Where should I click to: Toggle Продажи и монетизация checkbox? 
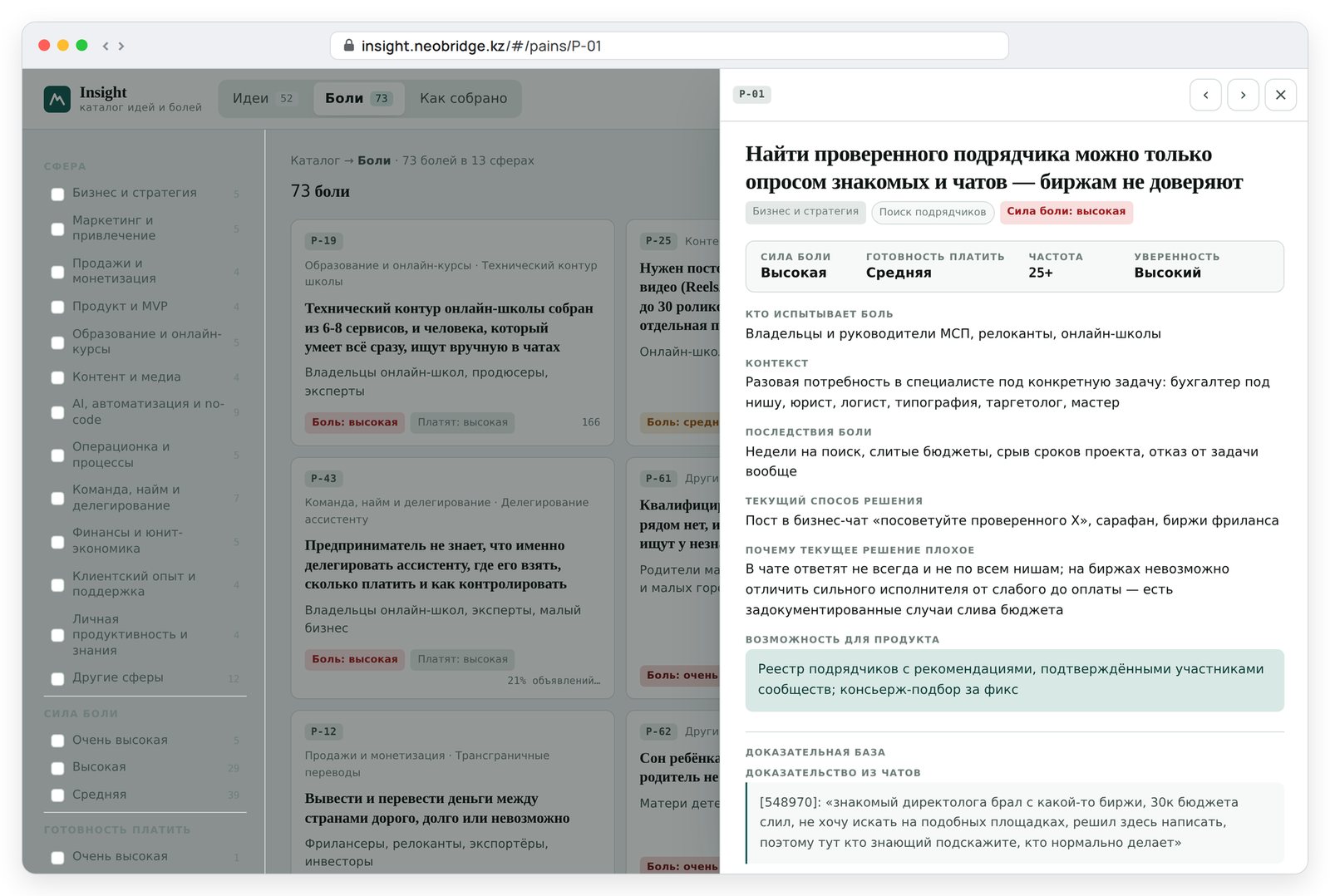point(57,272)
